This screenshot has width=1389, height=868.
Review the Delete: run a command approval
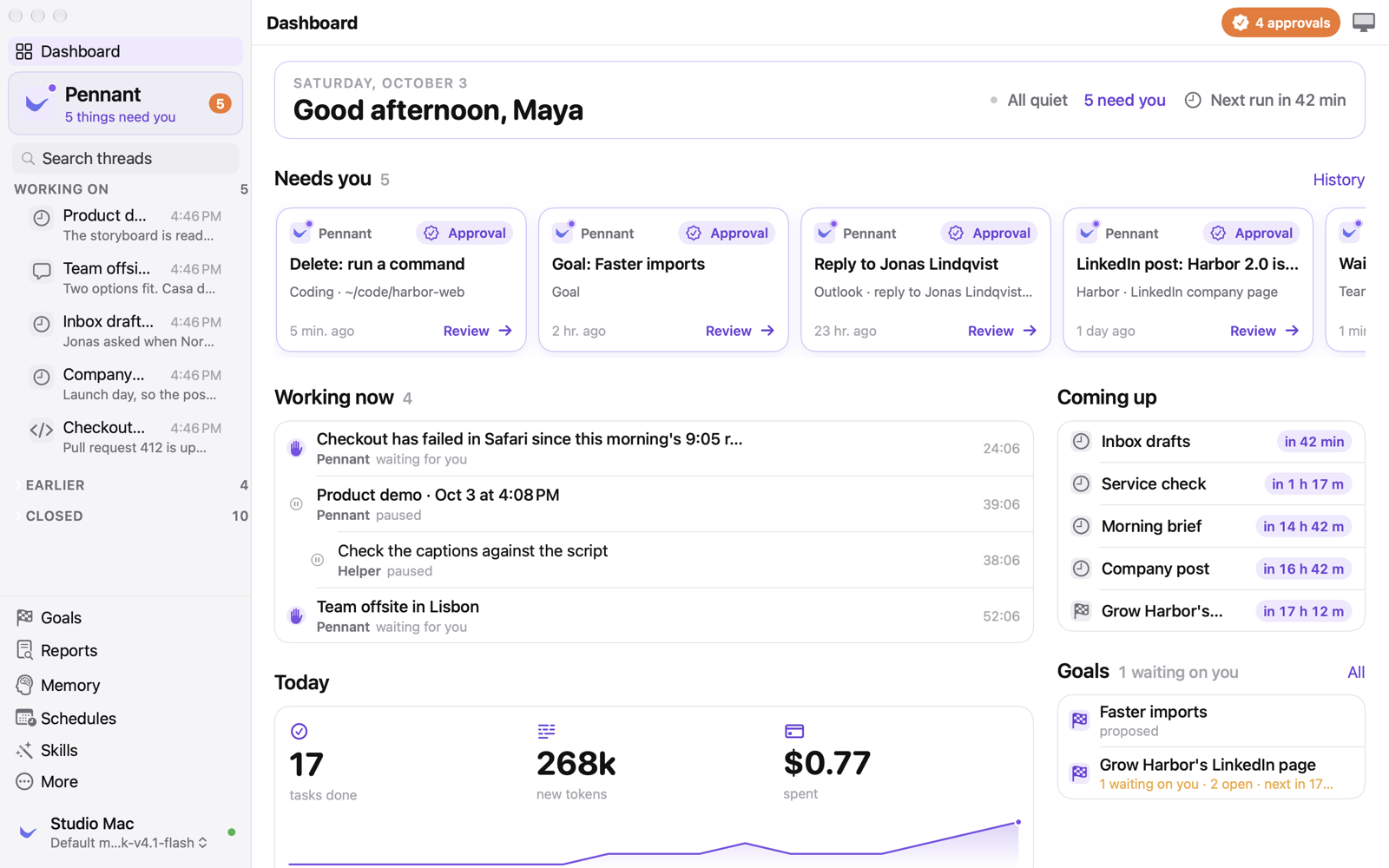pyautogui.click(x=477, y=331)
